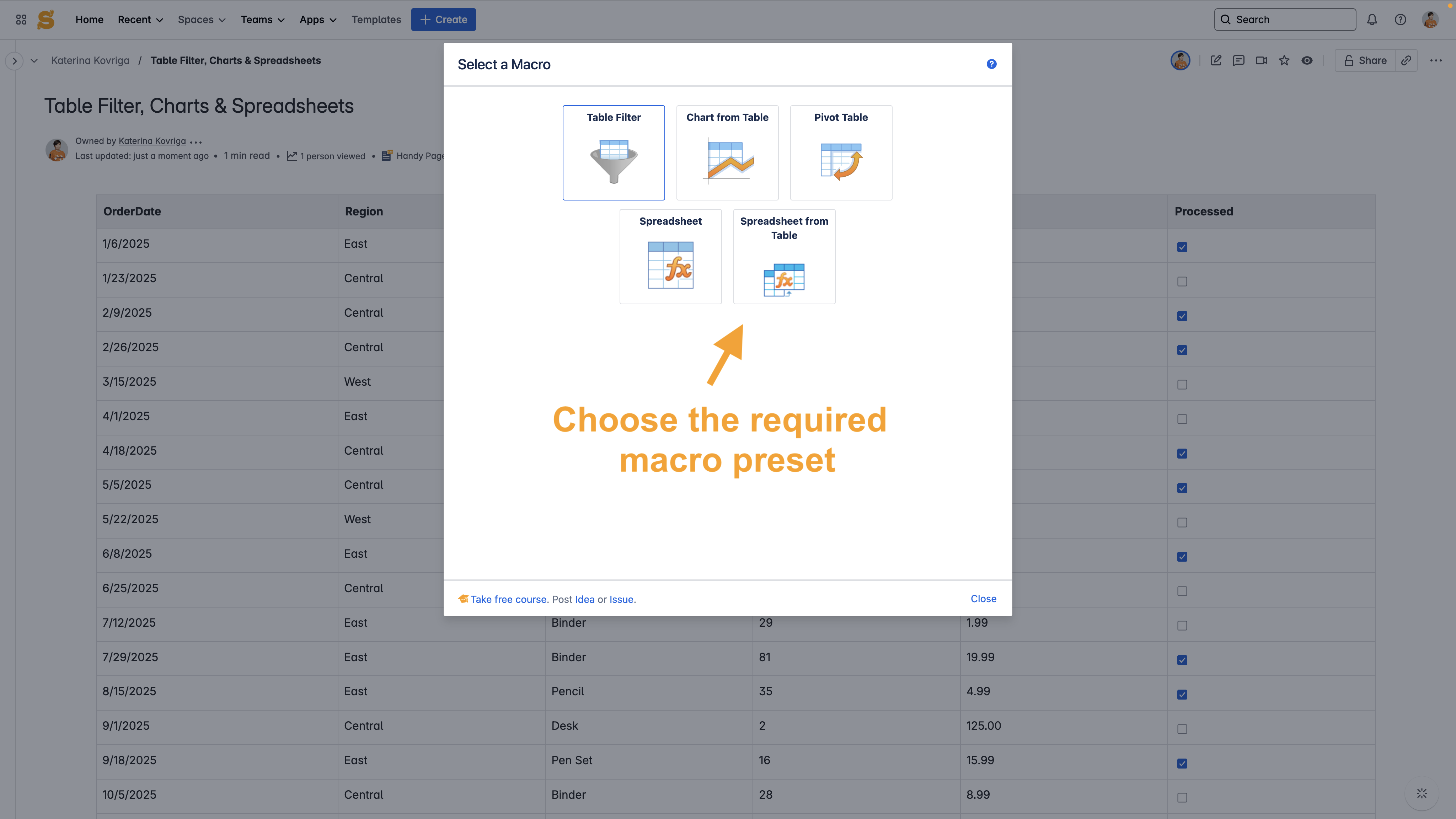The width and height of the screenshot is (1456, 819).
Task: Choose the Chart from Table macro
Action: pos(727,152)
